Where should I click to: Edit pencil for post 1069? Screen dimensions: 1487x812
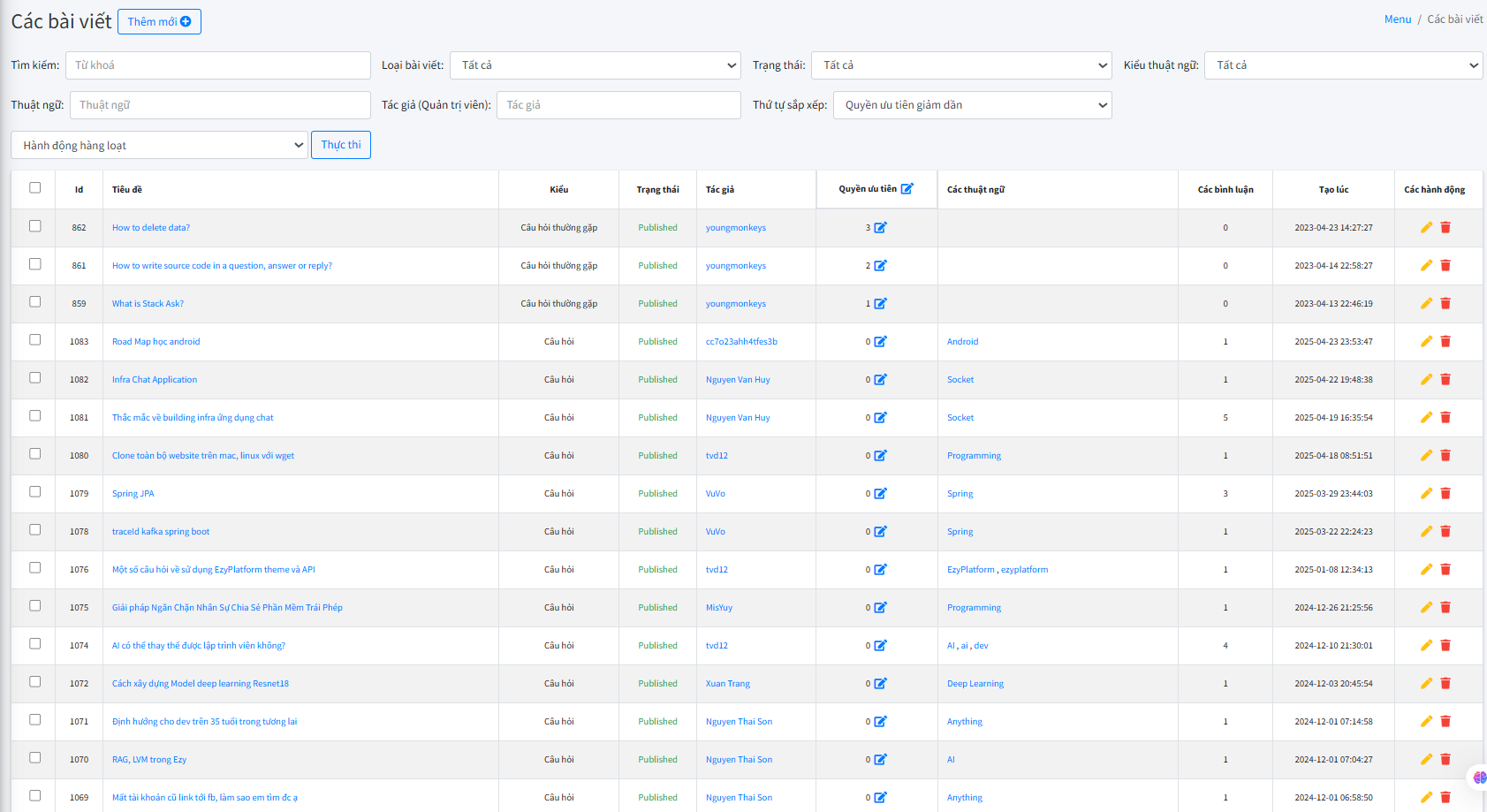(x=1426, y=797)
